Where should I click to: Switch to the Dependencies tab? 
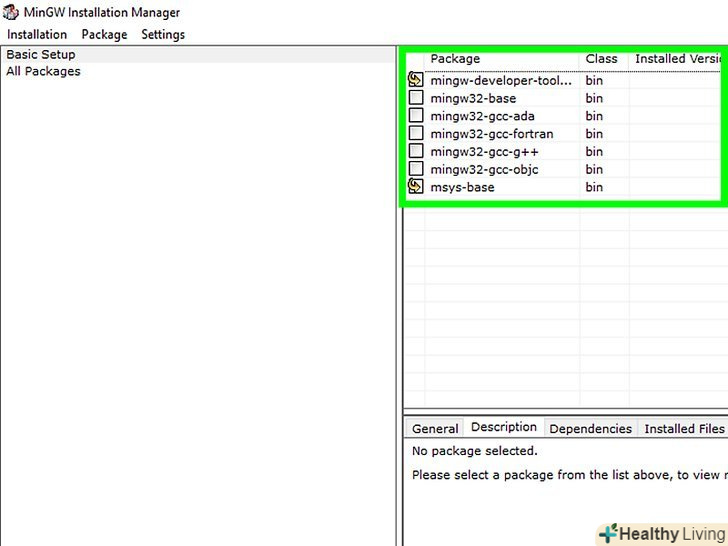591,429
